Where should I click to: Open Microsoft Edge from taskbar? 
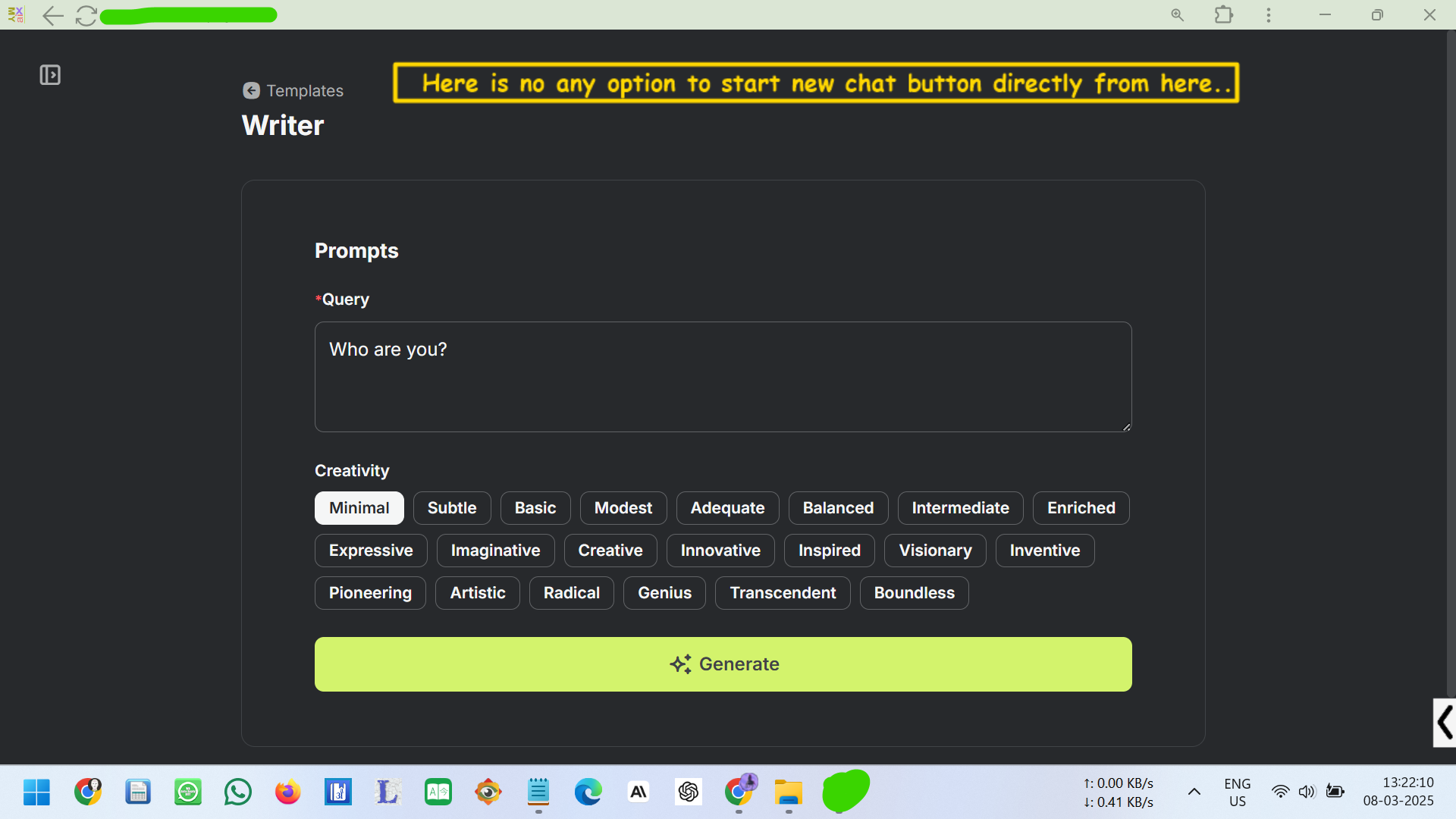pos(588,792)
